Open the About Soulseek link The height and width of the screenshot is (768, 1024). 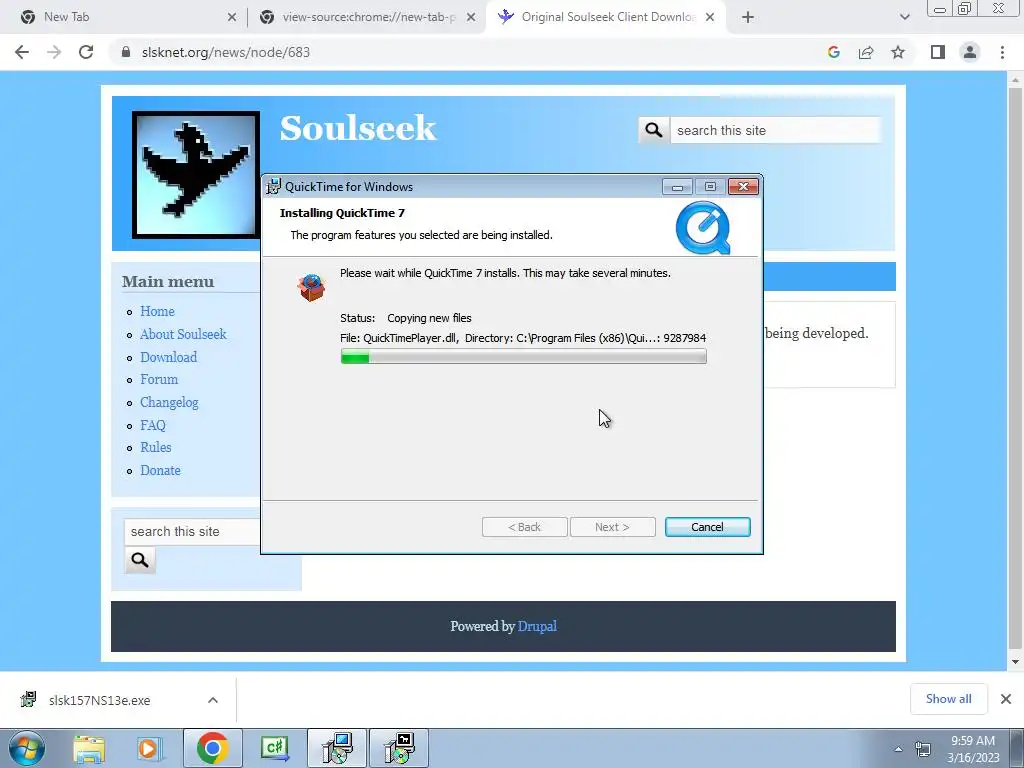[184, 334]
